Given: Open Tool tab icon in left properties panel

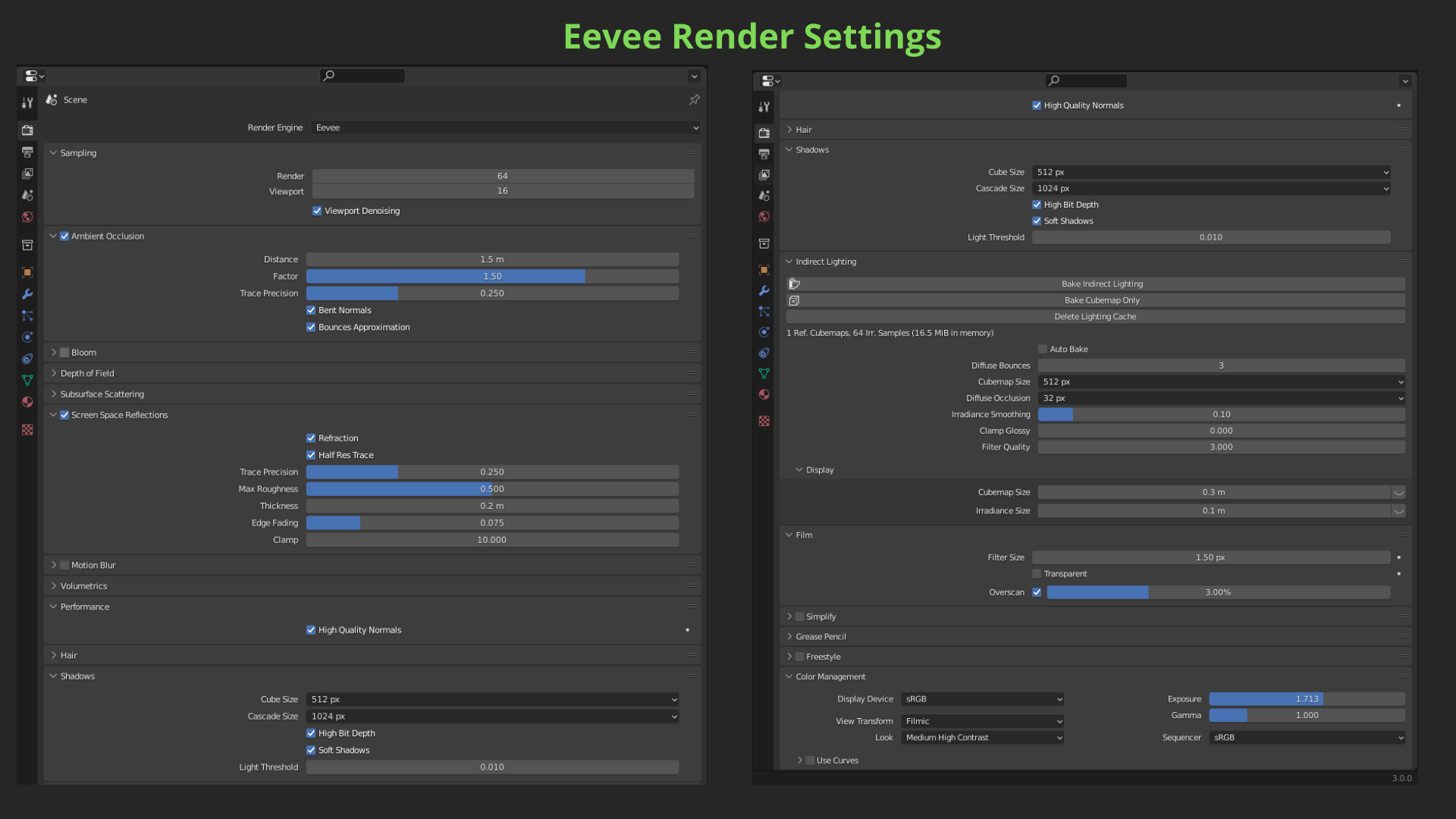Looking at the screenshot, I should [x=27, y=102].
